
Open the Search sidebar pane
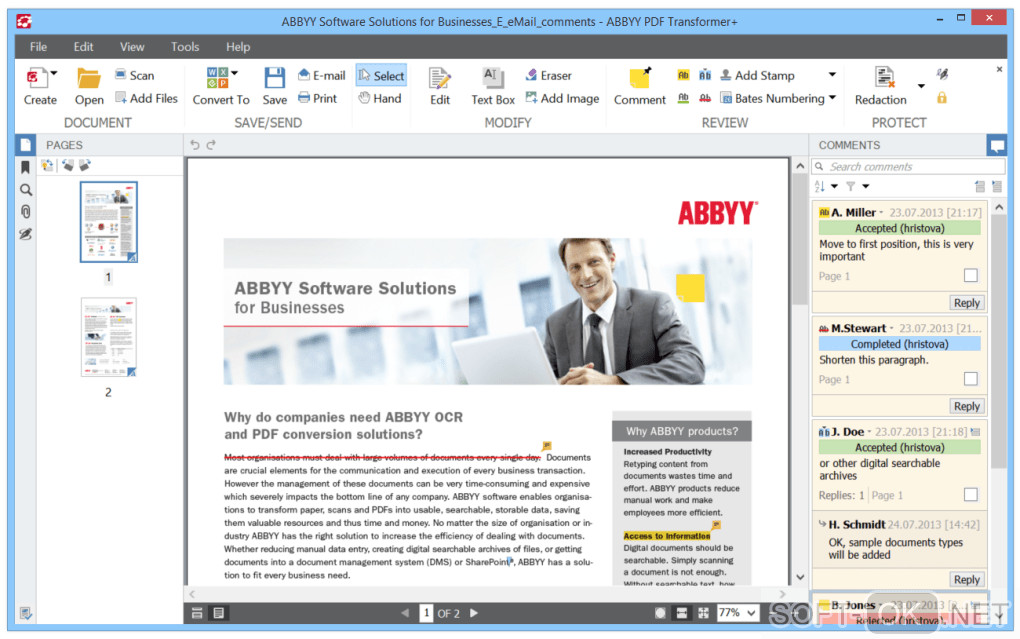click(x=25, y=190)
